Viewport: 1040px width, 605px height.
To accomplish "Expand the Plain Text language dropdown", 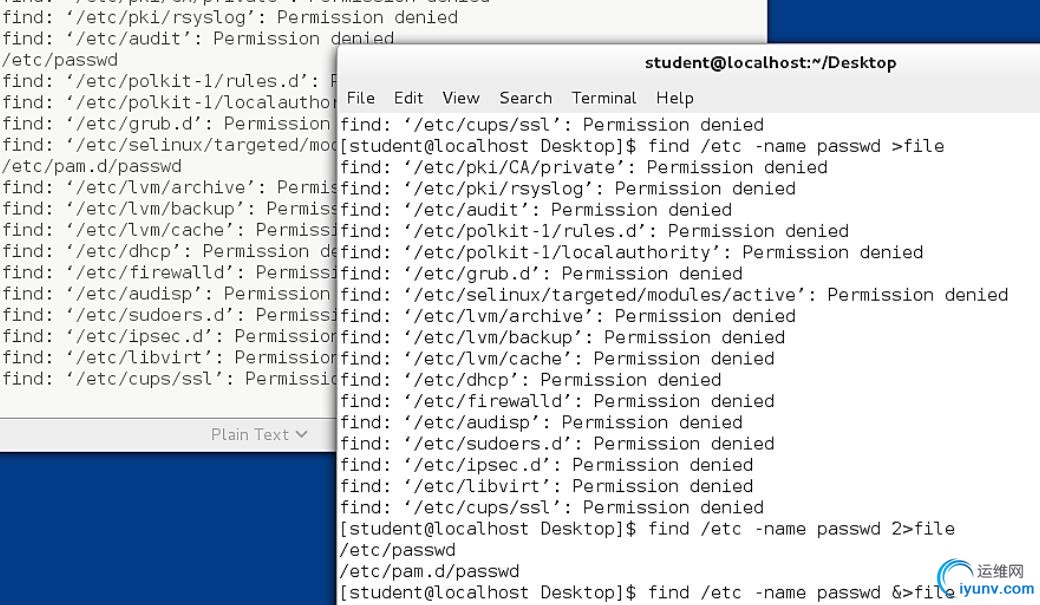I will (x=259, y=435).
